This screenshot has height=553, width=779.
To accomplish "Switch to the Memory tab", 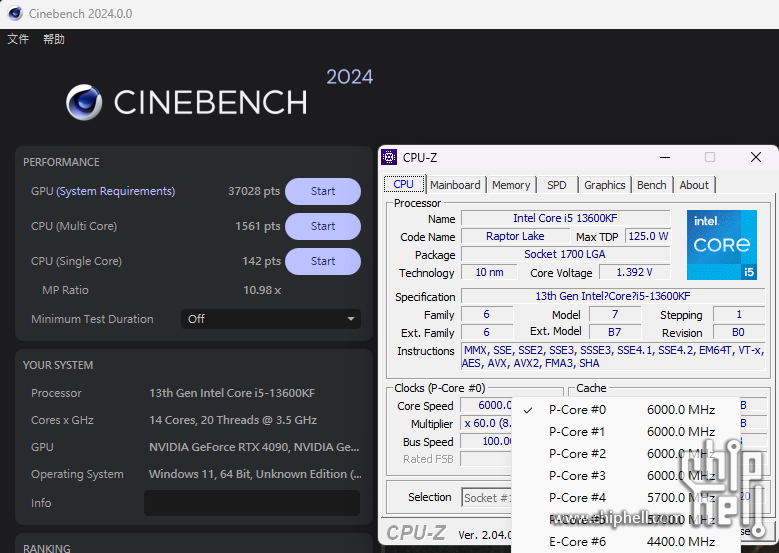I will [x=511, y=185].
